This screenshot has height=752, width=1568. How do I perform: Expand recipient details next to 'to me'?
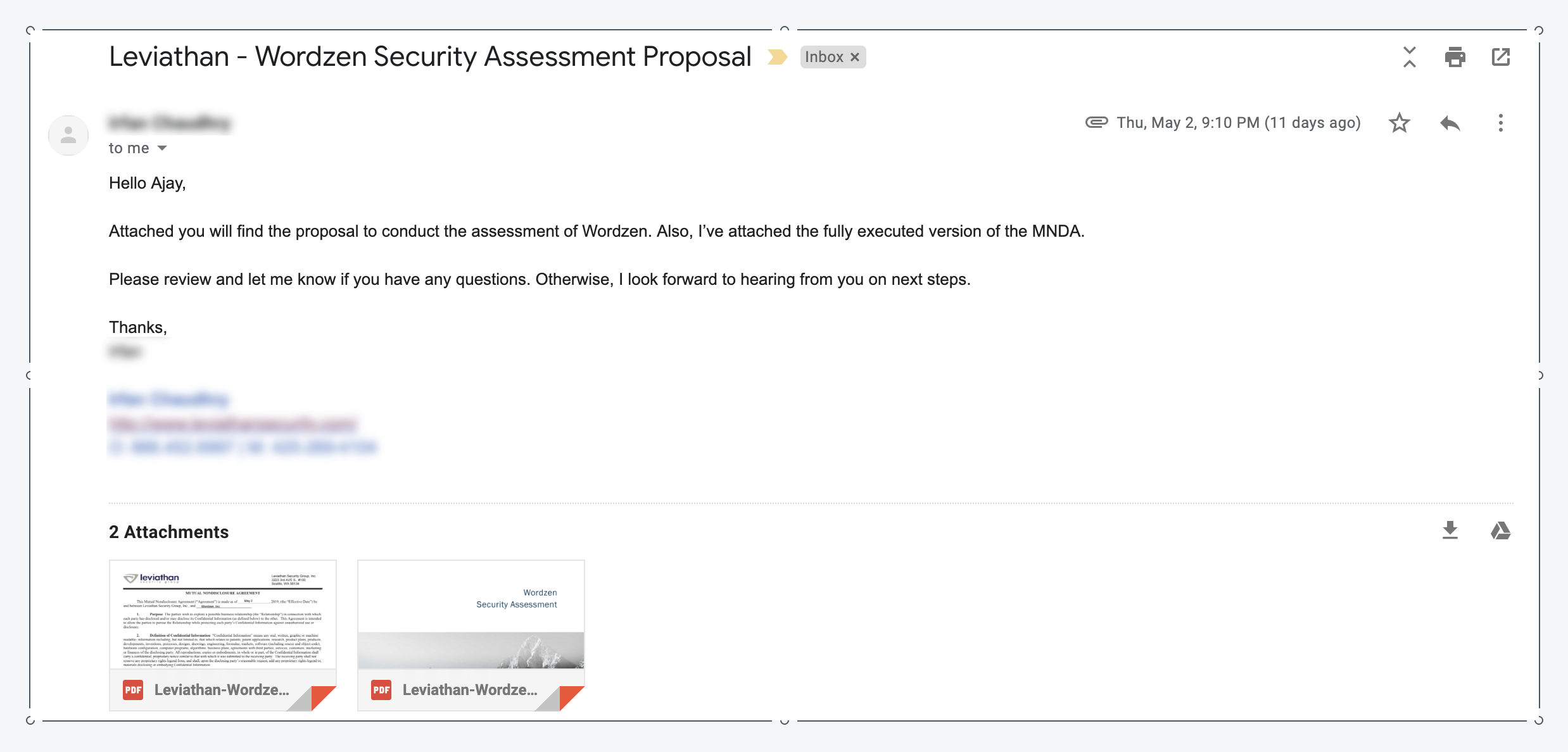click(162, 148)
